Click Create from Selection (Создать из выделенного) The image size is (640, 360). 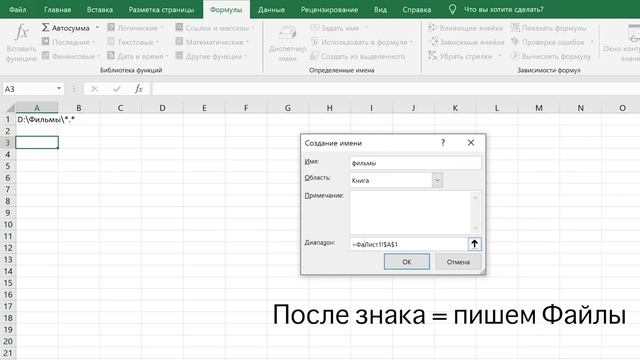pos(358,56)
